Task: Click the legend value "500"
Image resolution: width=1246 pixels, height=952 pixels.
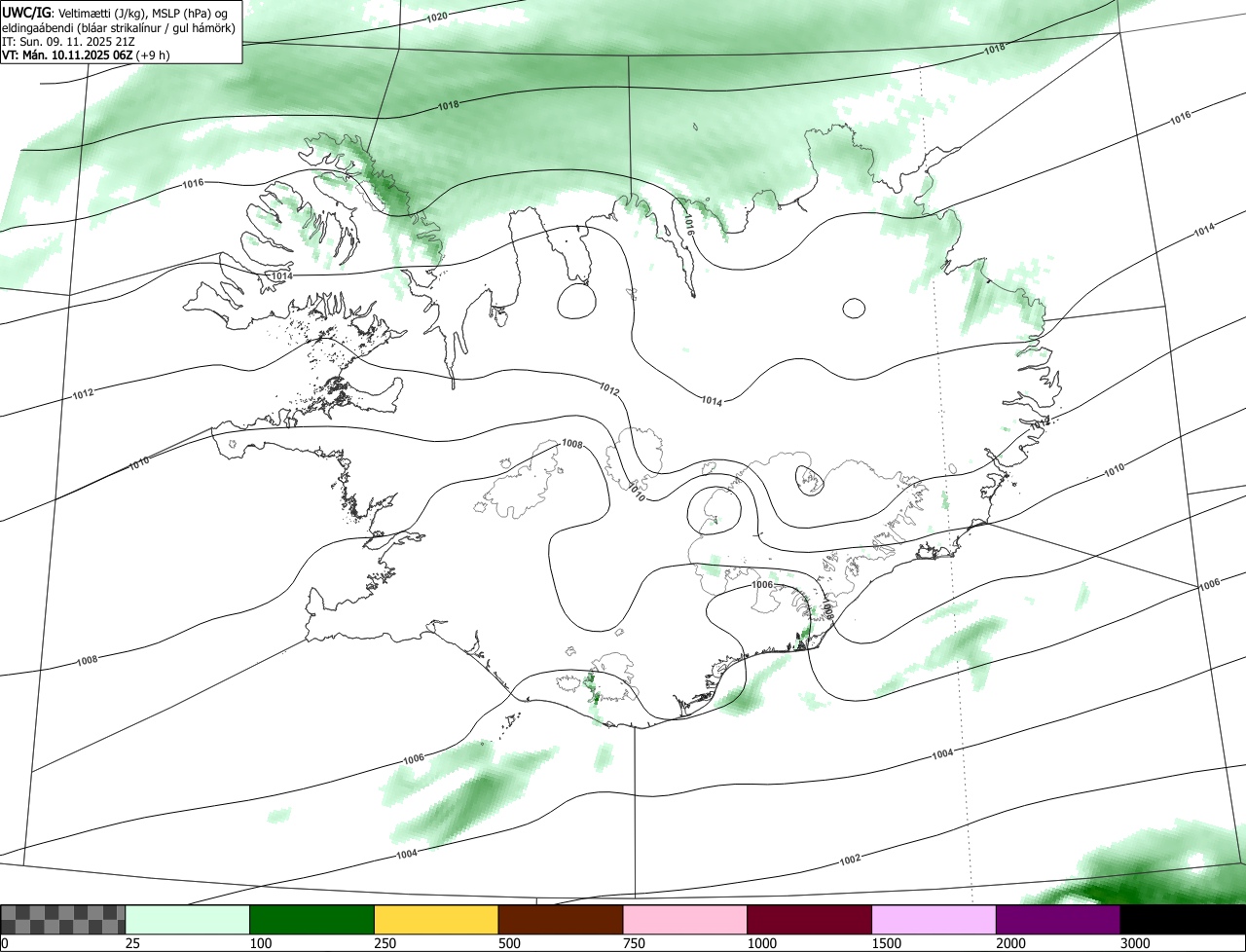Action: pos(510,943)
